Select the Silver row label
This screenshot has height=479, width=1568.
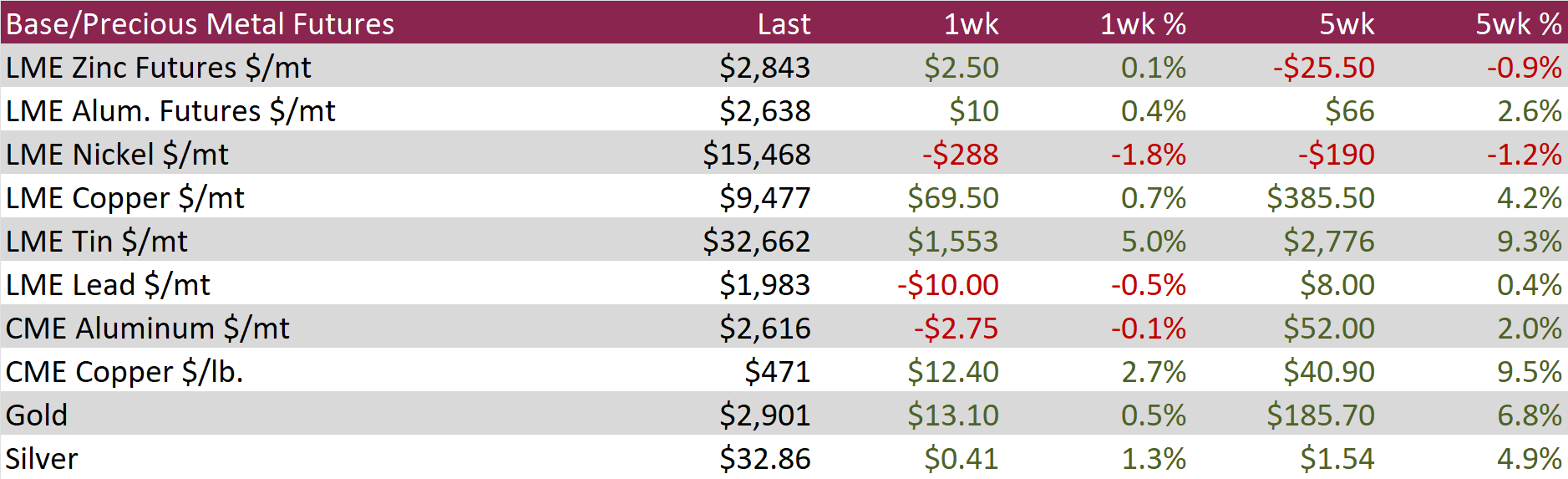[x=42, y=459]
